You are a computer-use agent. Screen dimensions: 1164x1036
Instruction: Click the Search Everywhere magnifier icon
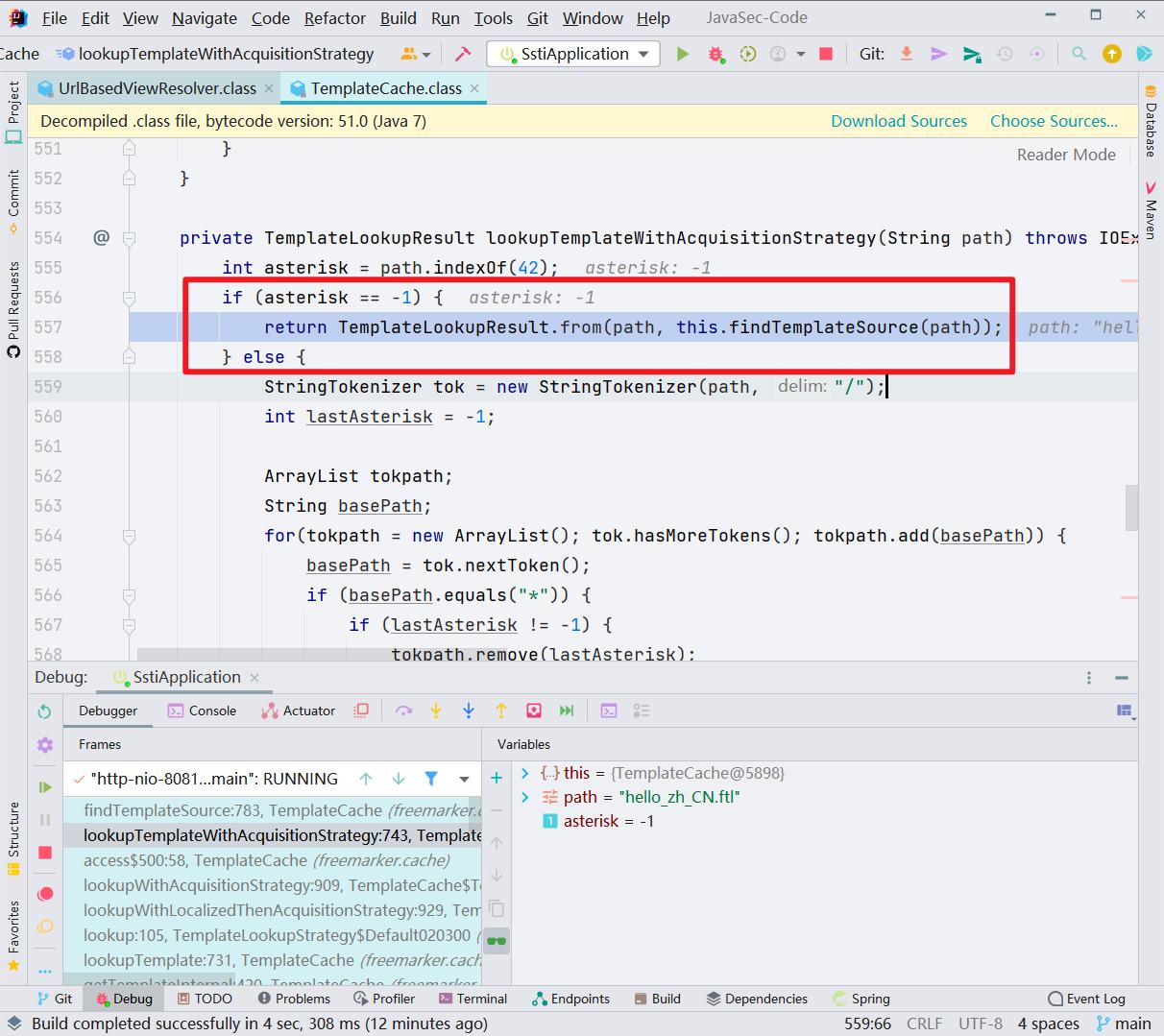click(x=1078, y=54)
